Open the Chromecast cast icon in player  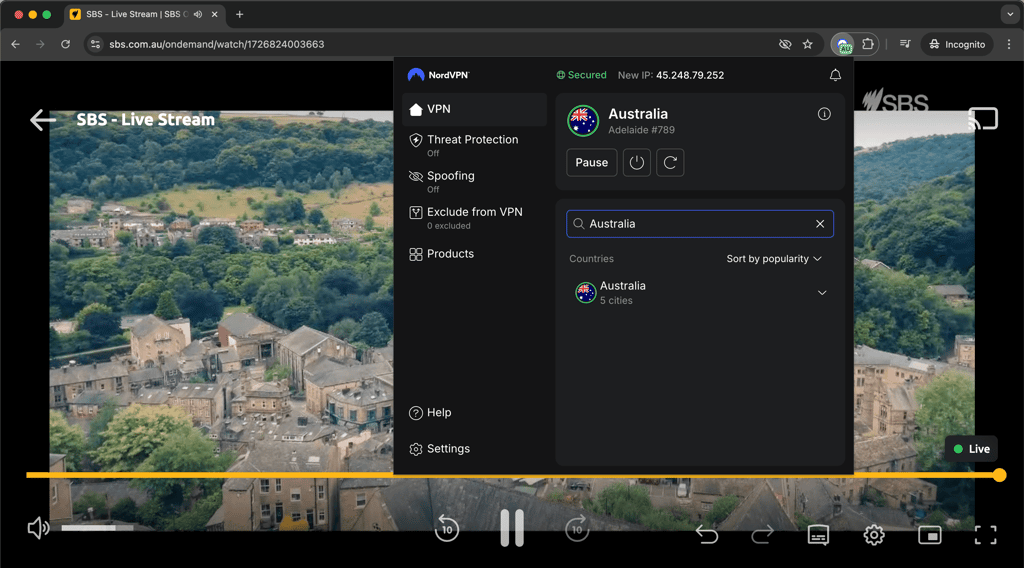click(x=983, y=118)
